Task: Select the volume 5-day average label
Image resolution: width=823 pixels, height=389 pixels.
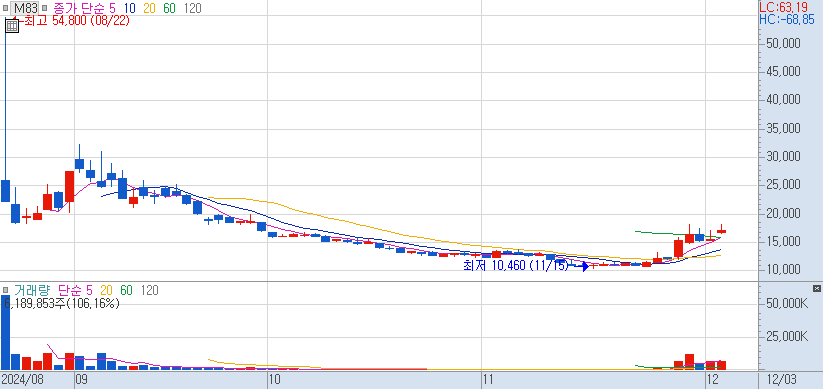Action: click(89, 290)
